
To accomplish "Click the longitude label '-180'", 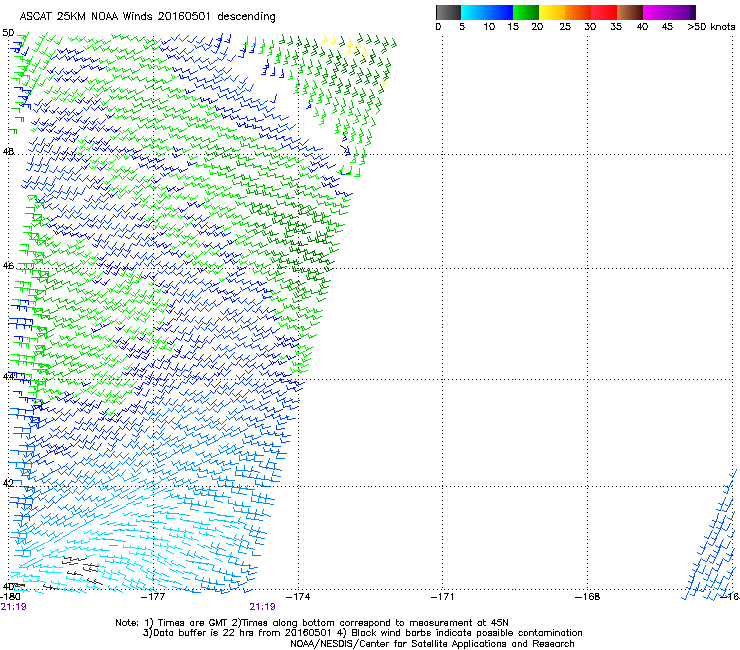I will click(10, 597).
